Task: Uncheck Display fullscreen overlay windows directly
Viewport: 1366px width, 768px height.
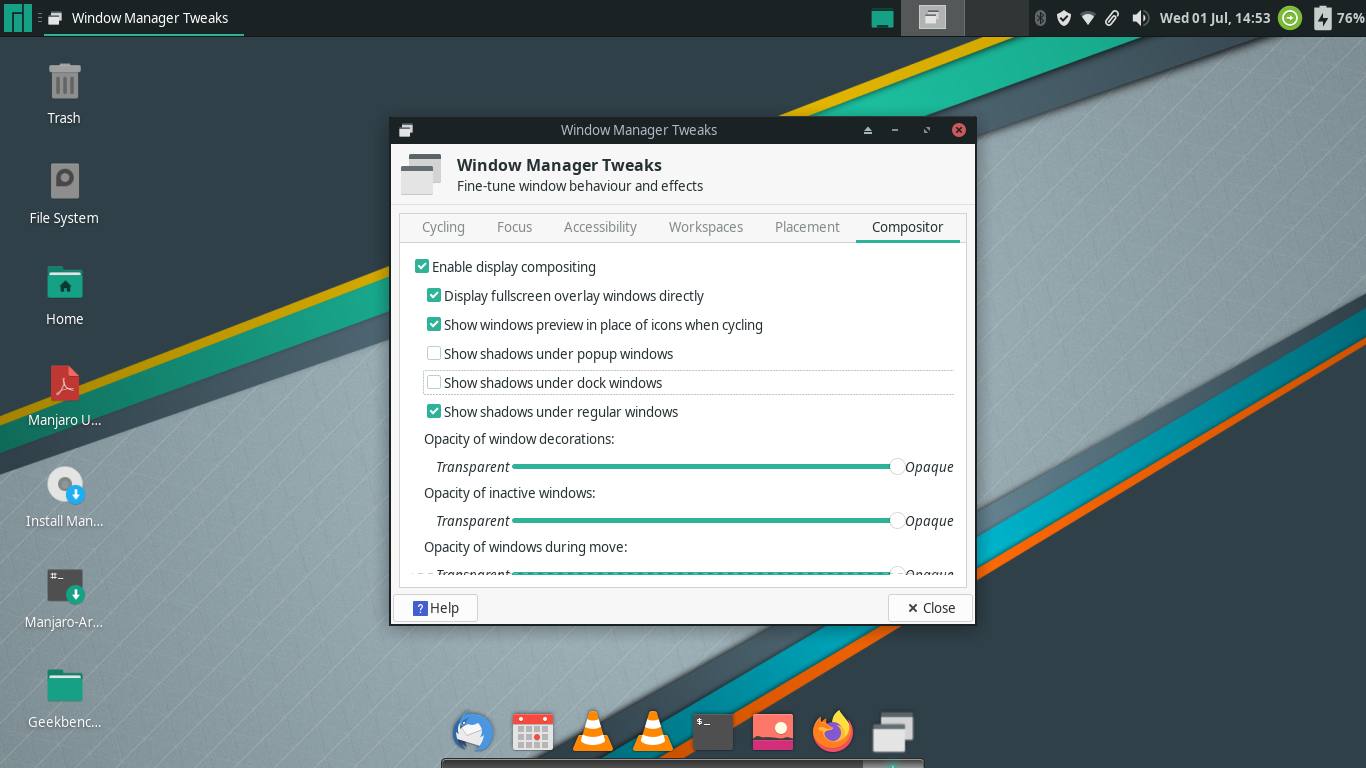Action: pyautogui.click(x=434, y=296)
